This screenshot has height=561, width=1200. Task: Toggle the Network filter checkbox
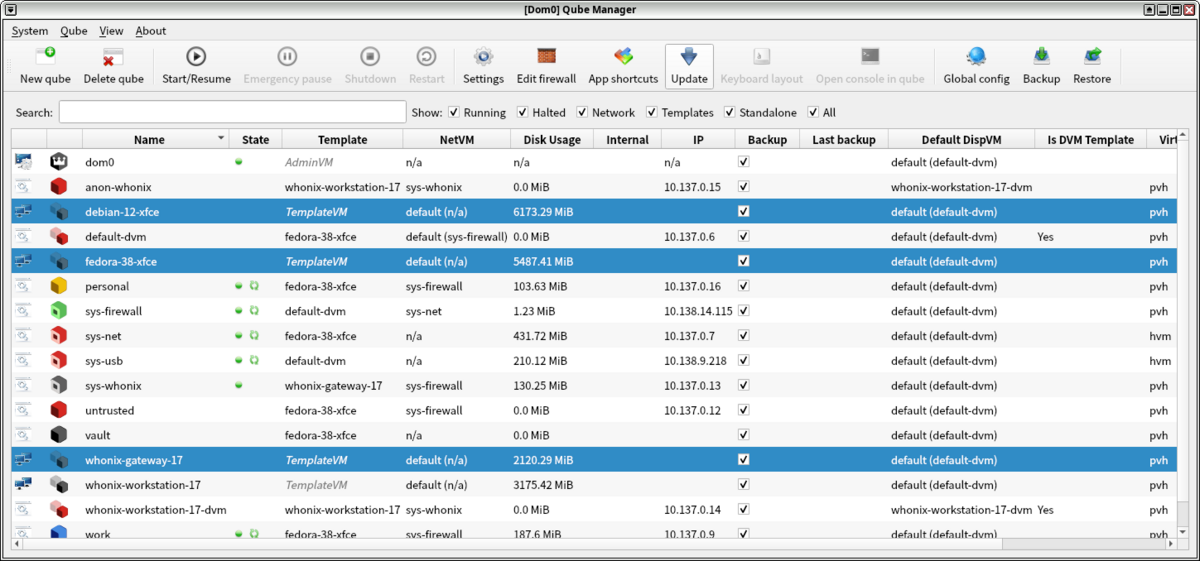(582, 112)
